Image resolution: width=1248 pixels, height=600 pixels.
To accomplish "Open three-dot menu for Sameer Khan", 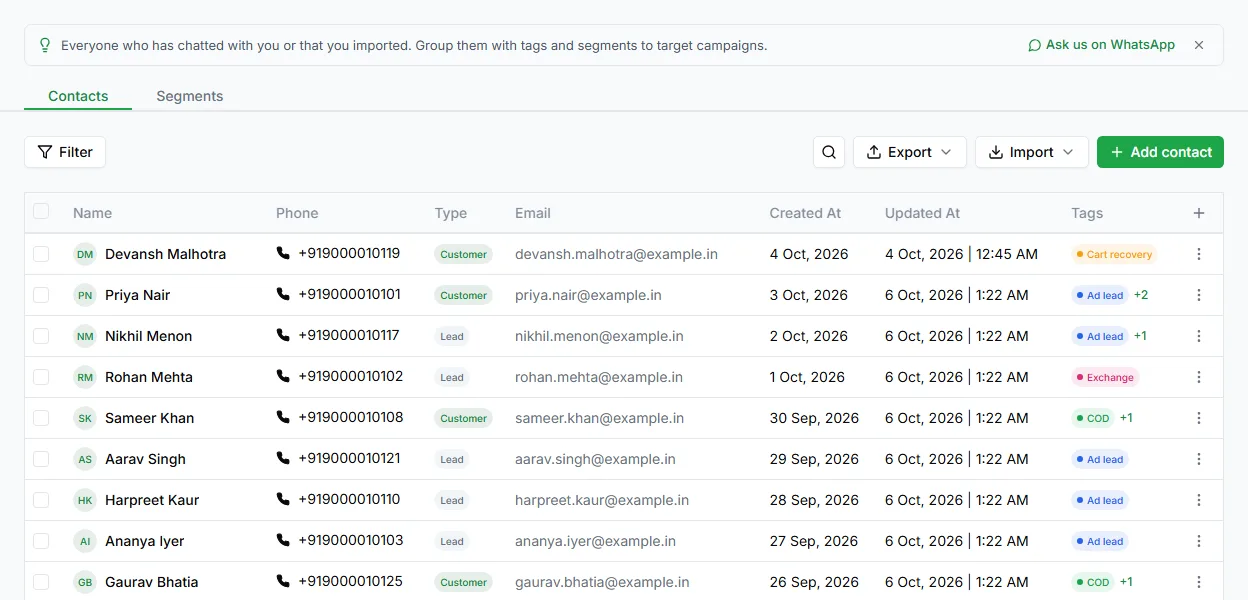I will (1199, 418).
